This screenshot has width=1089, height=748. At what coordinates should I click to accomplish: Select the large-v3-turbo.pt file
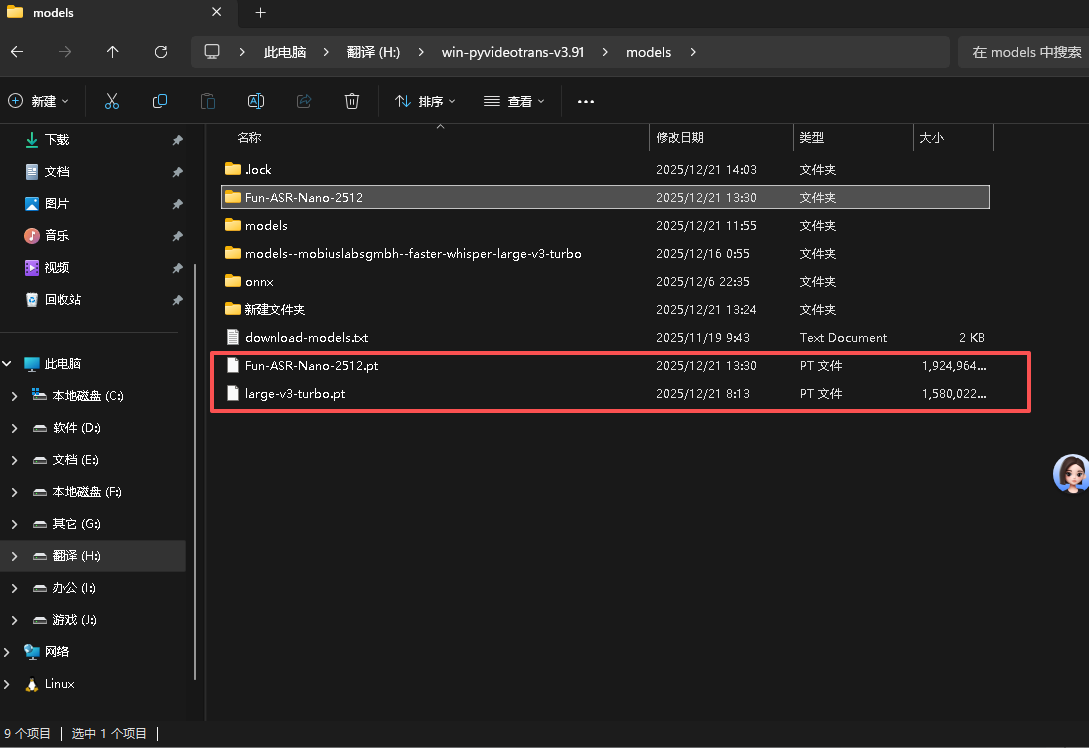pos(295,394)
